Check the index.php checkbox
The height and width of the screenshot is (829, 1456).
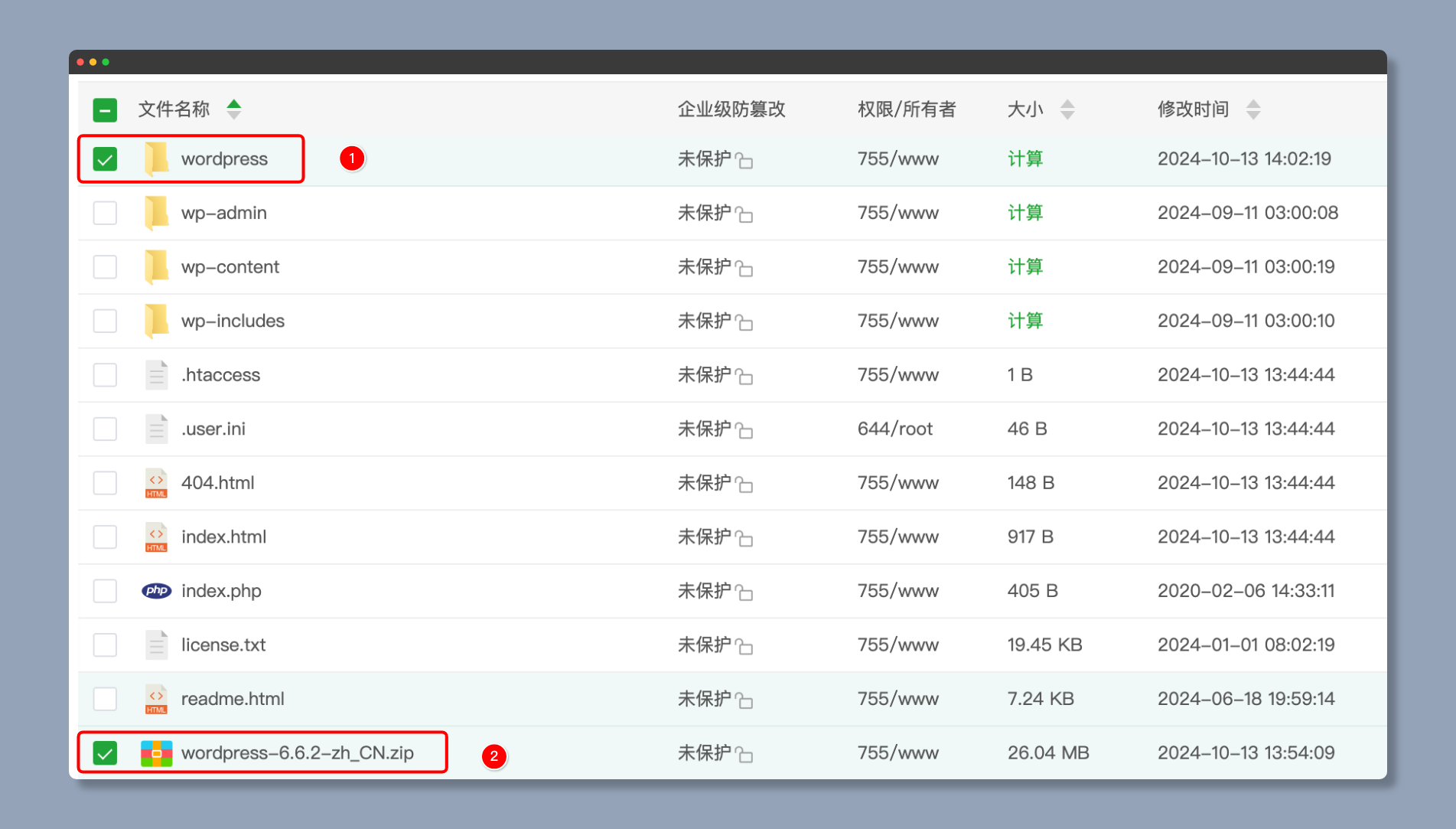(105, 591)
